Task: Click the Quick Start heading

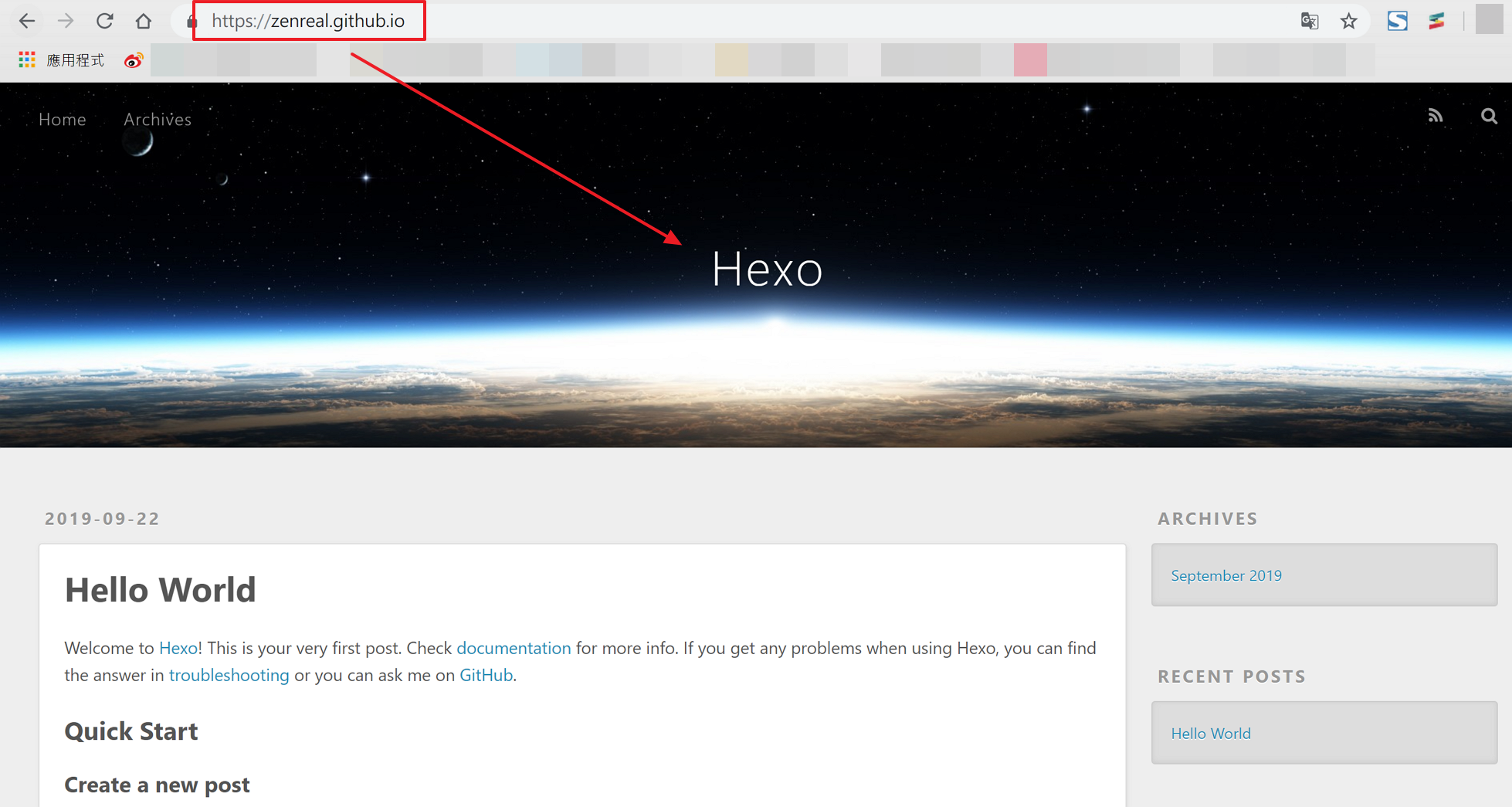Action: [131, 731]
